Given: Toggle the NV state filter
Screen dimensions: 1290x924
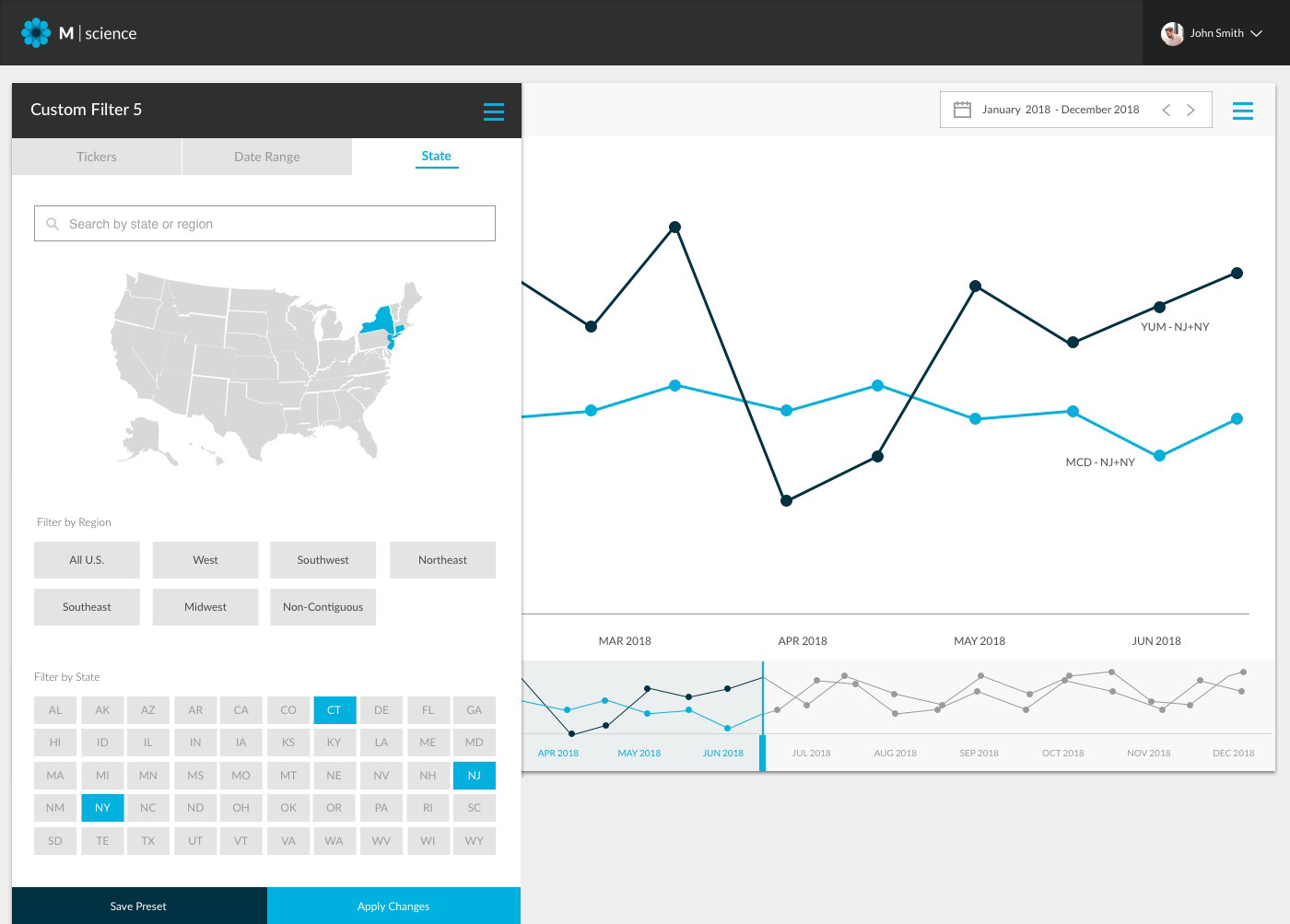Looking at the screenshot, I should 381,776.
